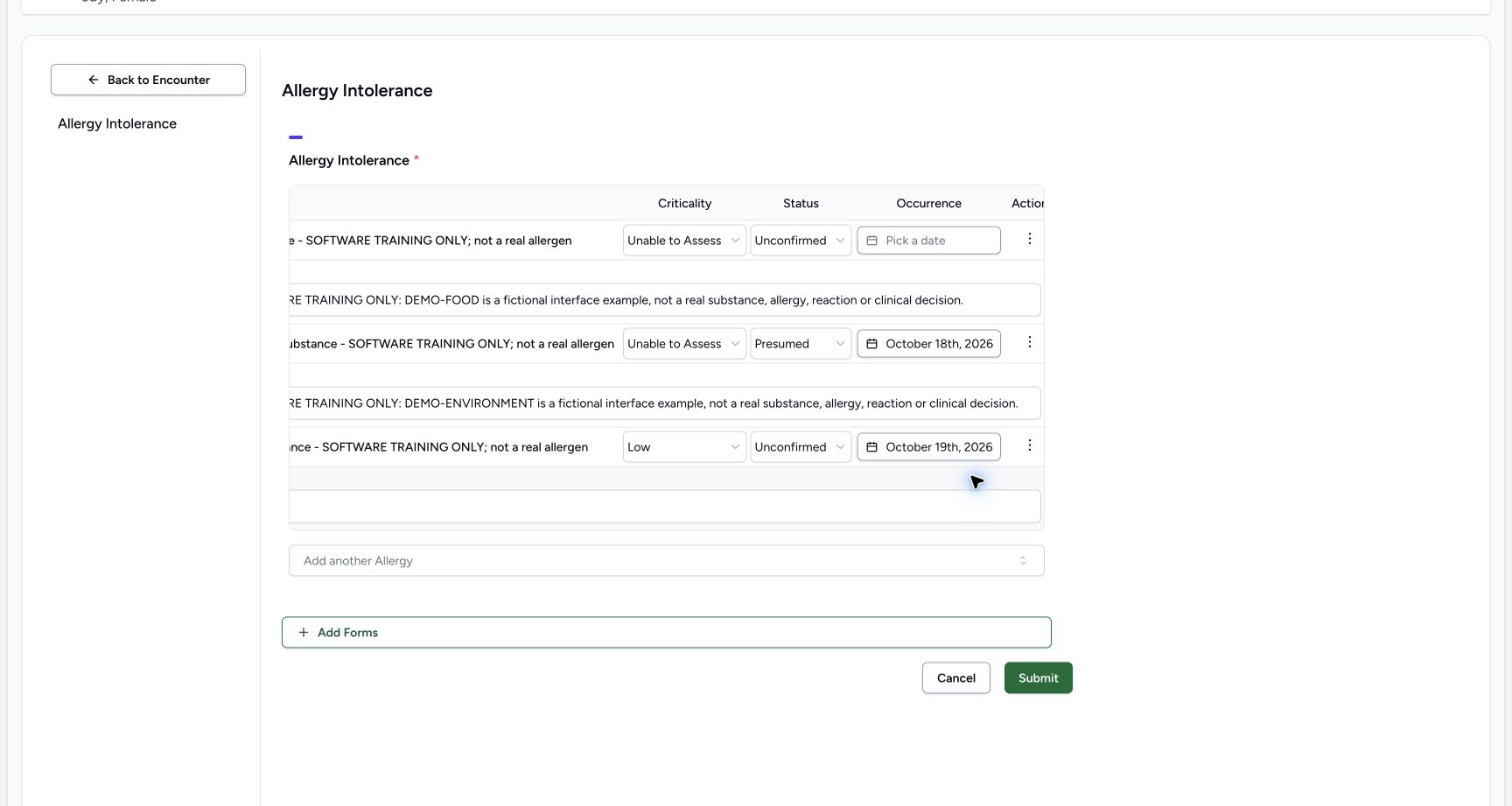This screenshot has width=1512, height=806.
Task: Click calendar icon beside October 19th, 2026
Action: coord(871,447)
